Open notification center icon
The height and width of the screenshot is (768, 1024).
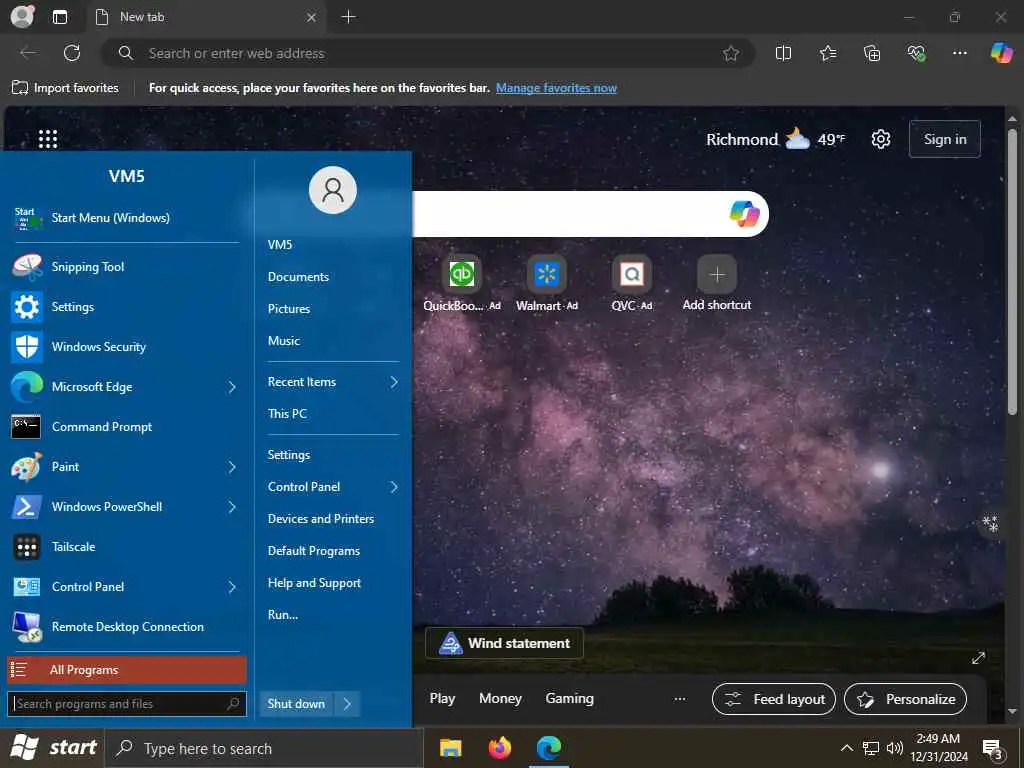point(992,749)
